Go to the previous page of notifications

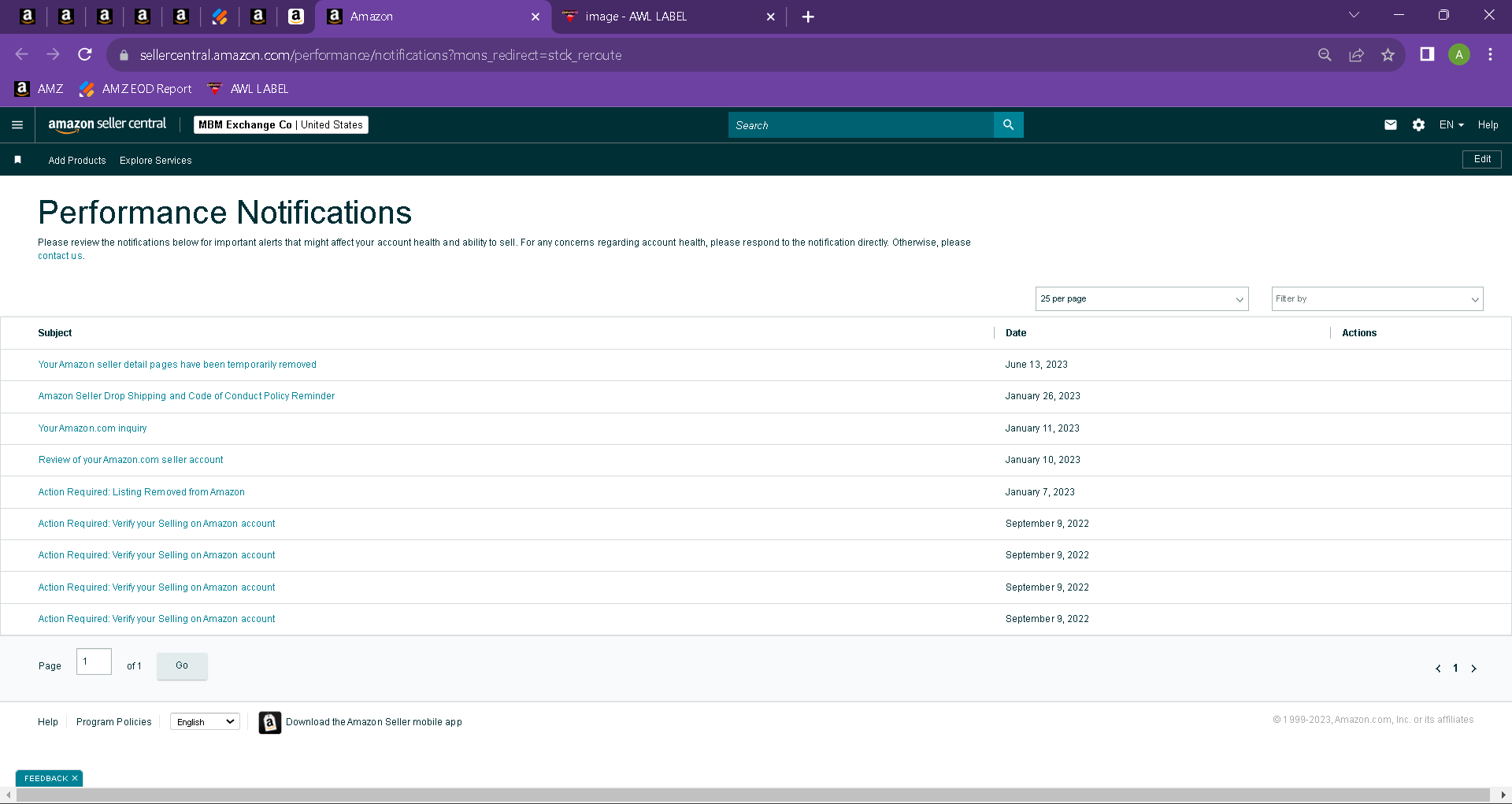click(x=1438, y=669)
